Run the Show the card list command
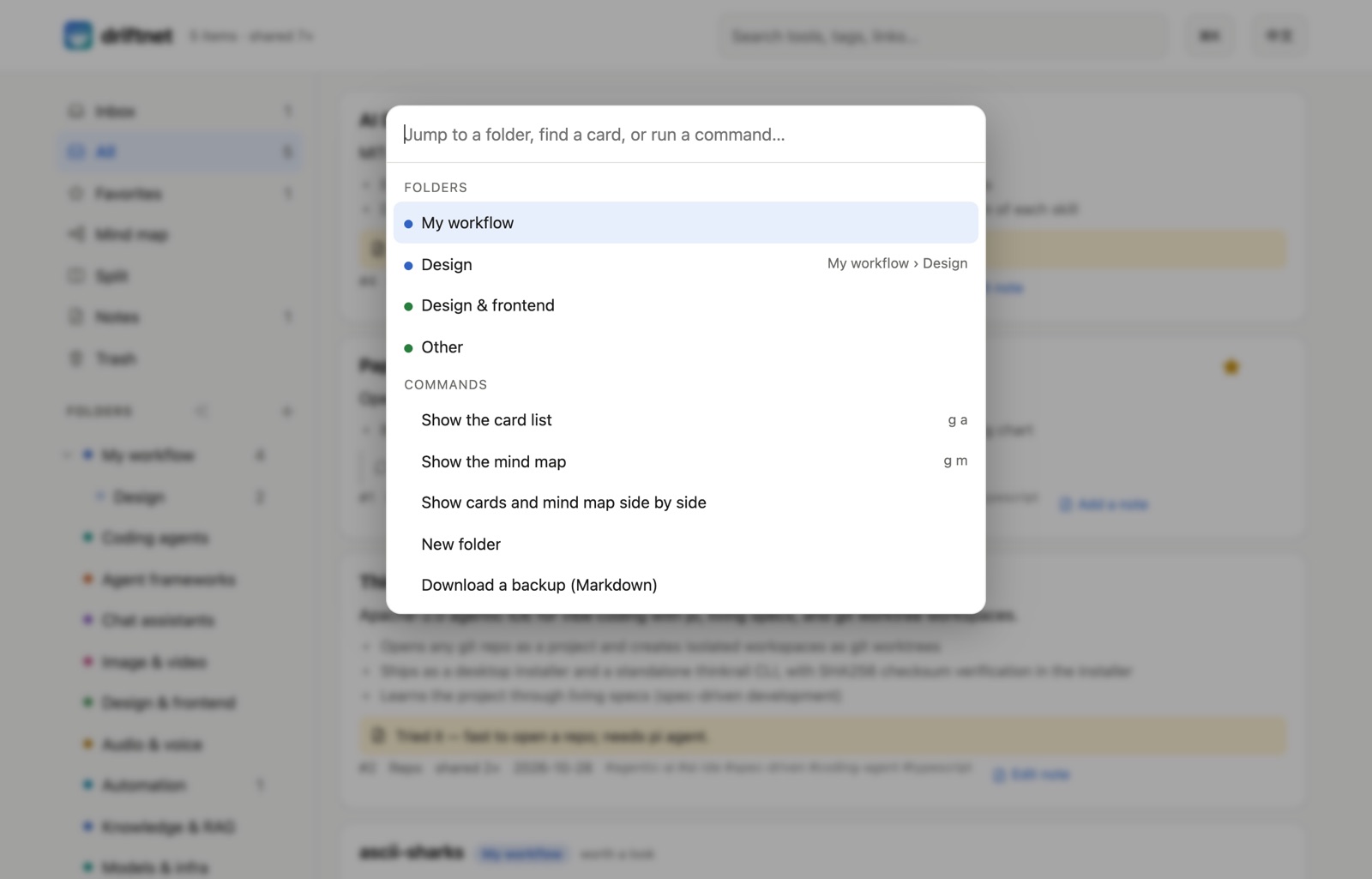Screen dimensions: 1372x879 [685, 420]
